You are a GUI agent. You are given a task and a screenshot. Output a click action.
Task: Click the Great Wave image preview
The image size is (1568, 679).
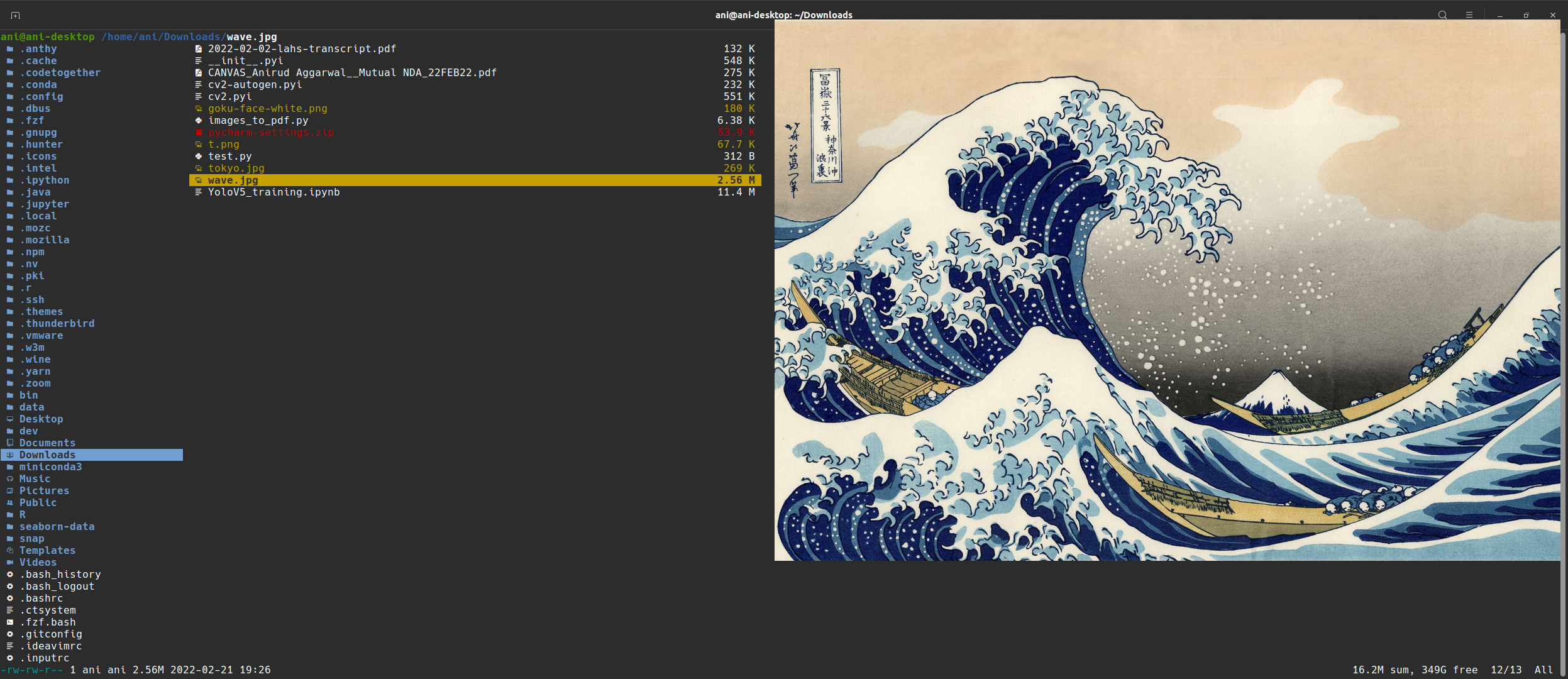pos(1169,292)
